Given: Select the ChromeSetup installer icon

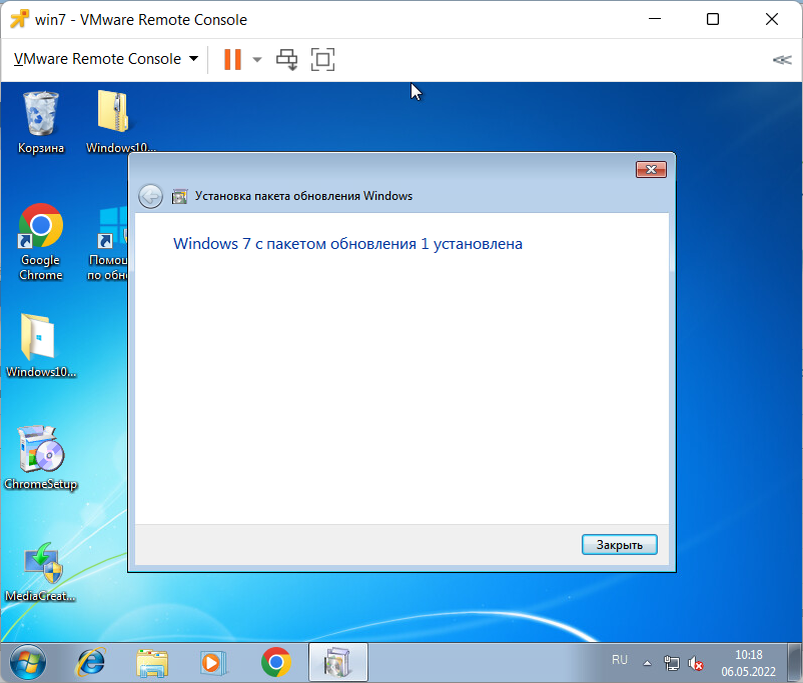Looking at the screenshot, I should [x=41, y=457].
